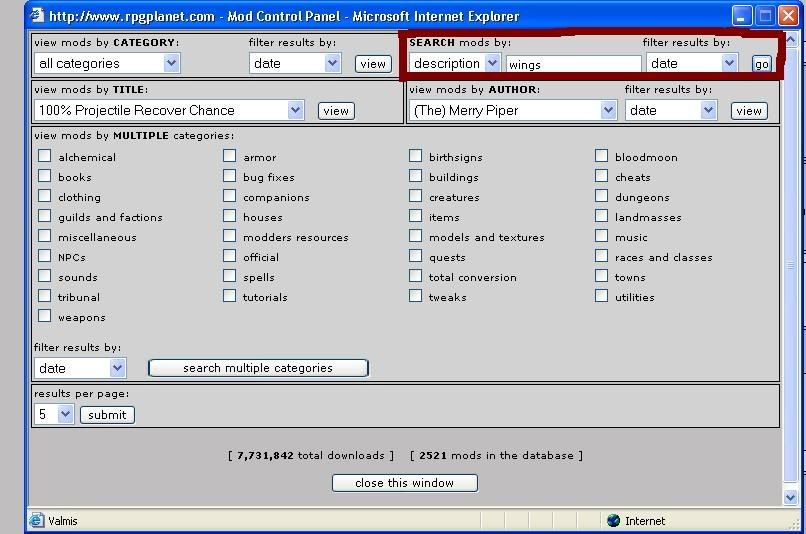Check the landmasses checkbox

[601, 216]
